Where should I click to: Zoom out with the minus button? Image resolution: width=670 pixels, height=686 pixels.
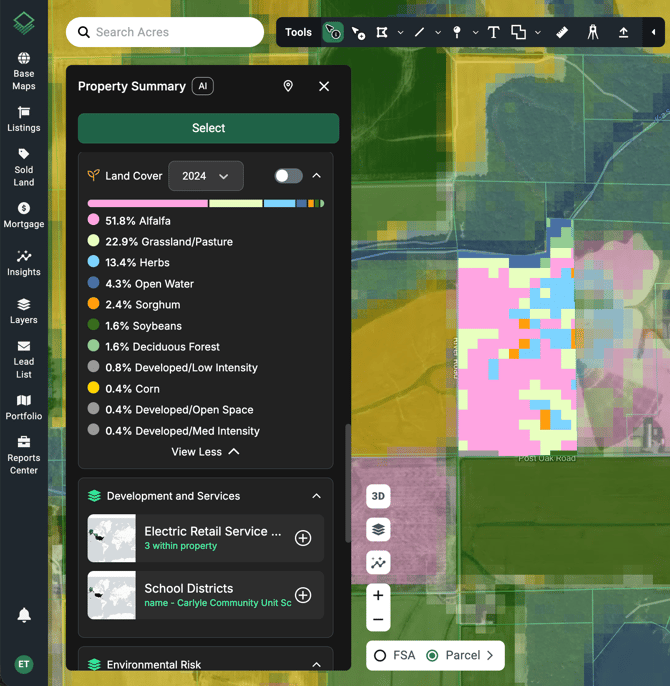click(x=378, y=620)
